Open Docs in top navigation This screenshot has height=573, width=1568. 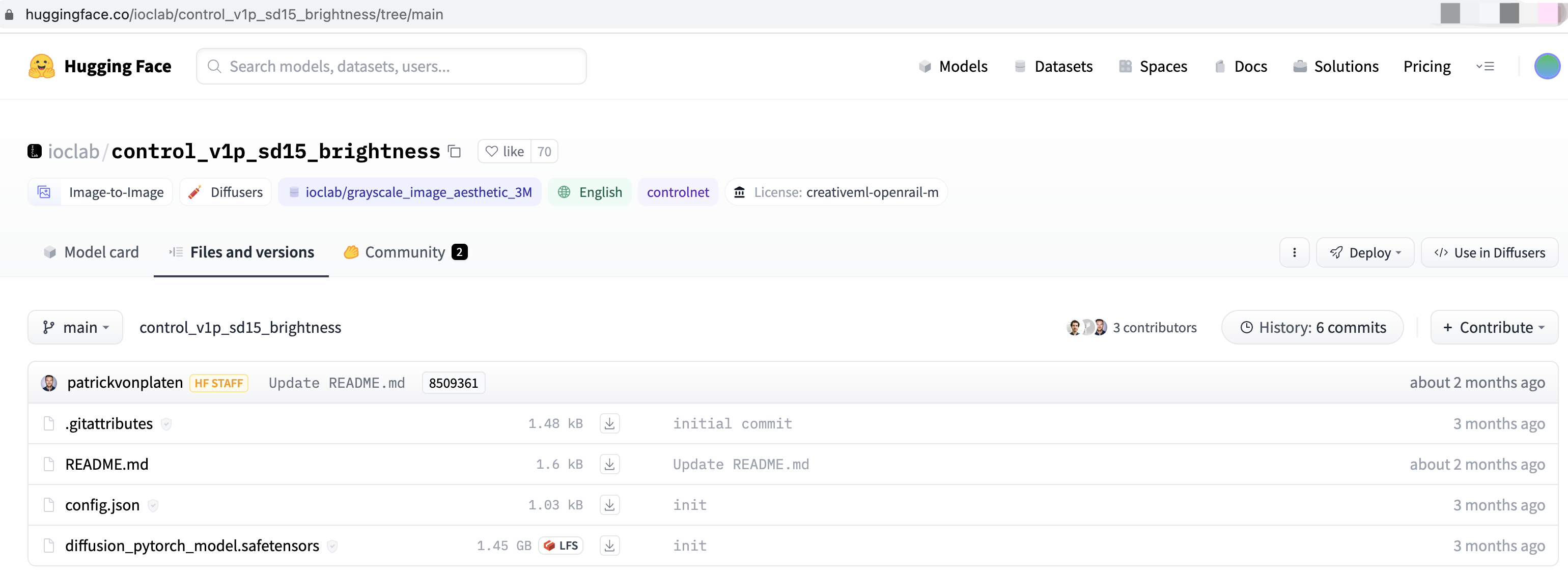(1241, 66)
